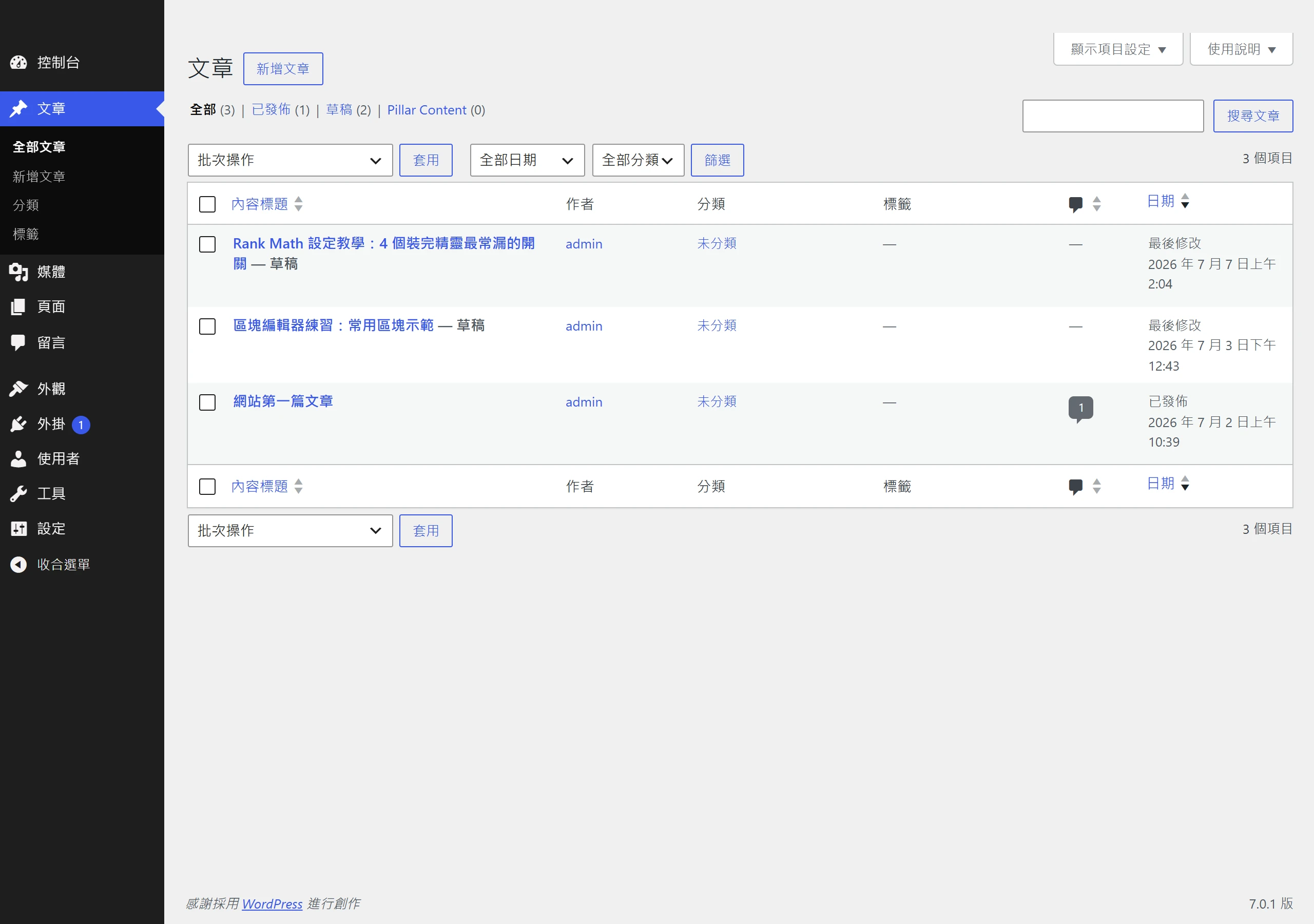
Task: Open the 全部分類 filter dropdown
Action: point(638,160)
